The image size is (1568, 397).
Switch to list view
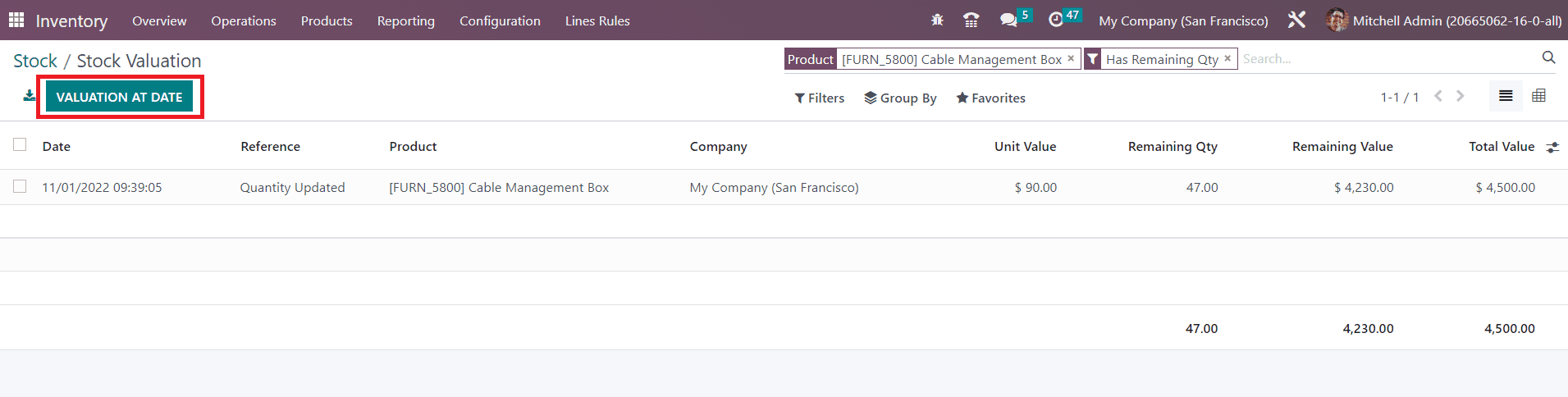click(x=1506, y=96)
